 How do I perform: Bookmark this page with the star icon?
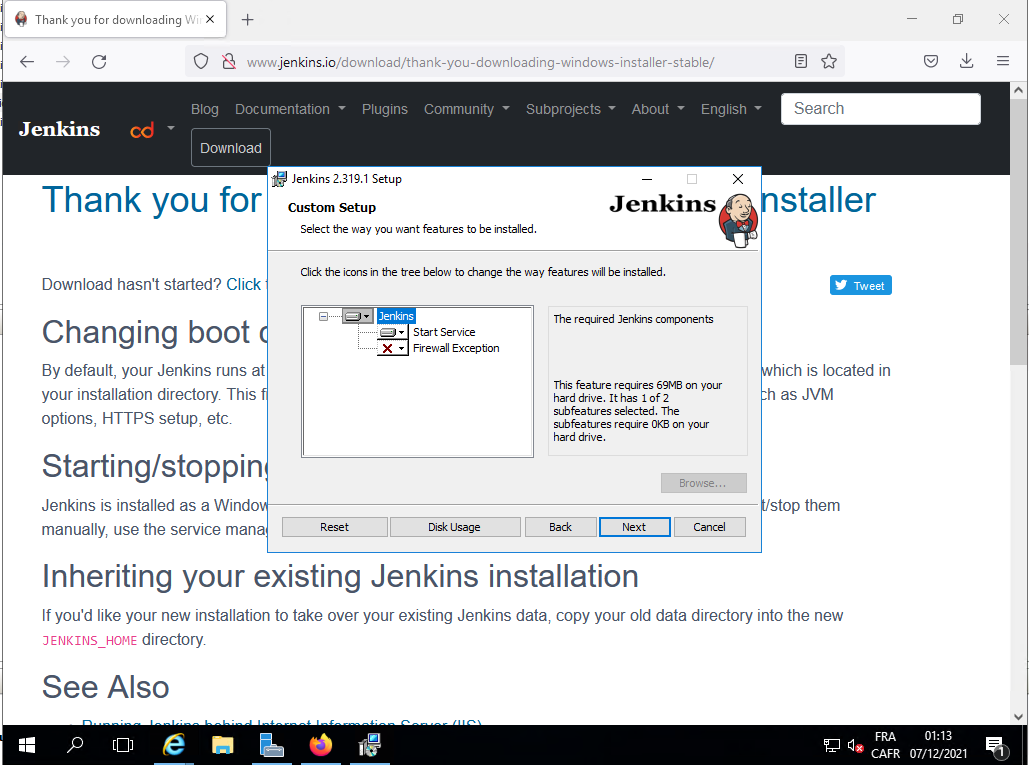829,62
